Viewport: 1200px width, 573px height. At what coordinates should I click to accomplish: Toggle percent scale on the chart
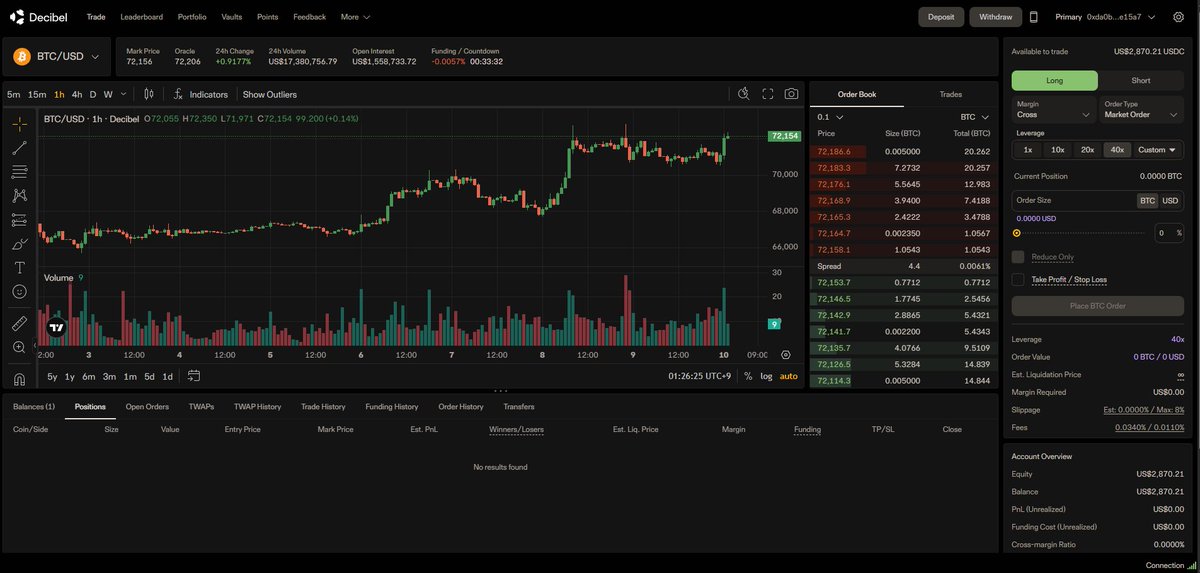pyautogui.click(x=748, y=376)
